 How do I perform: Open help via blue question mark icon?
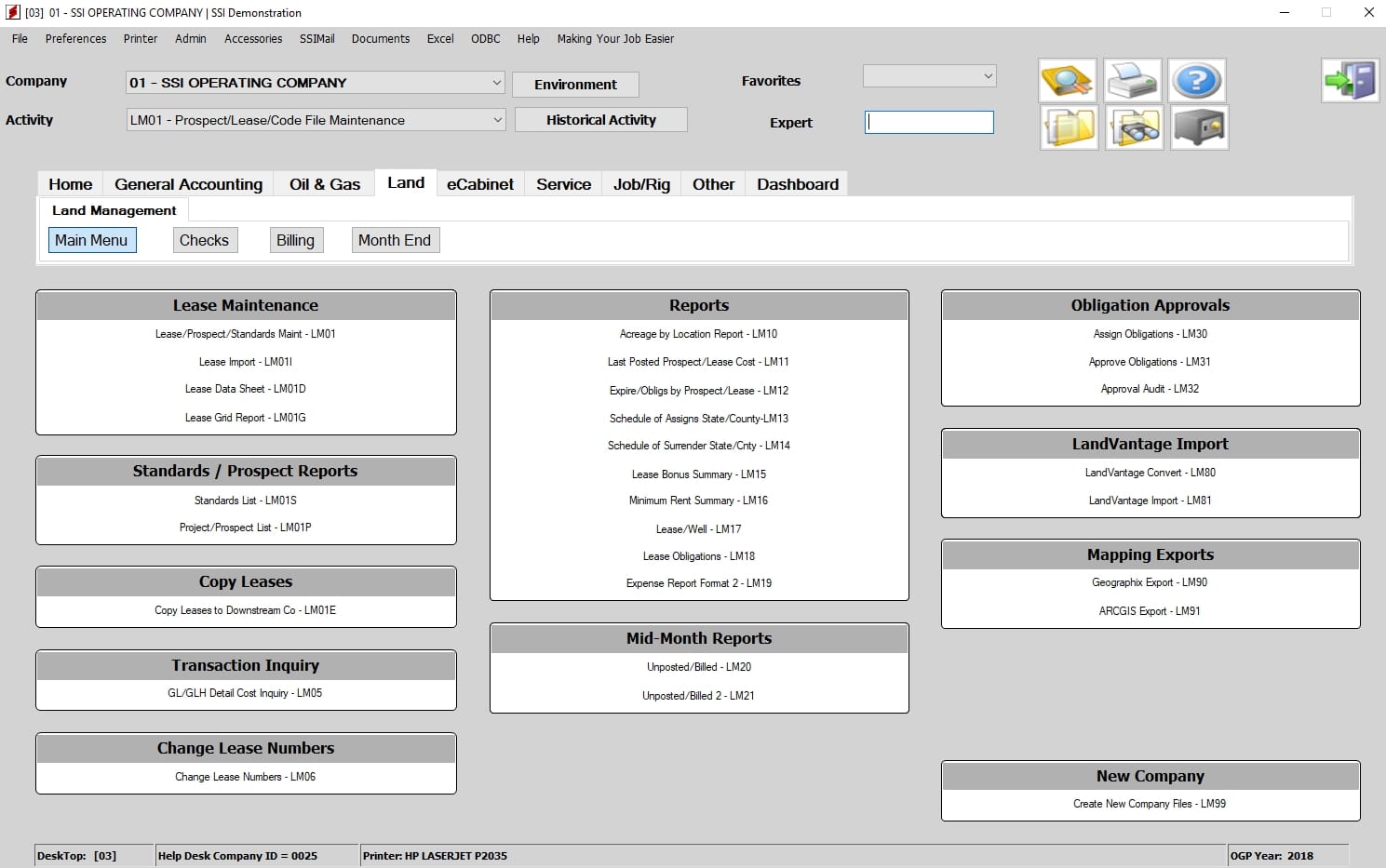pos(1197,80)
